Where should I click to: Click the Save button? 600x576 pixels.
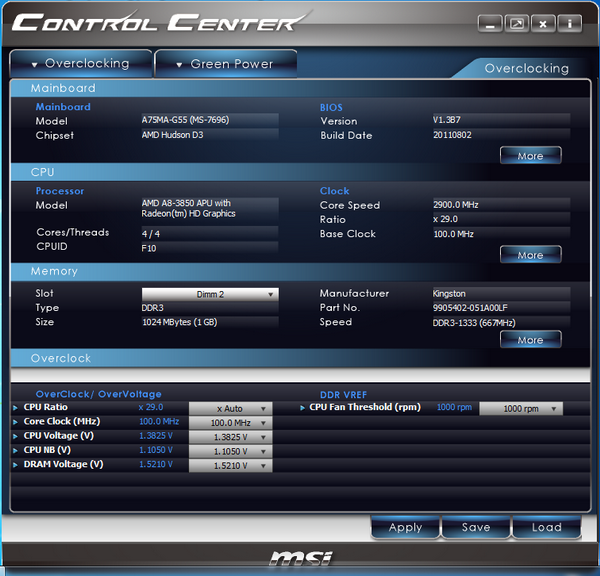[x=476, y=527]
